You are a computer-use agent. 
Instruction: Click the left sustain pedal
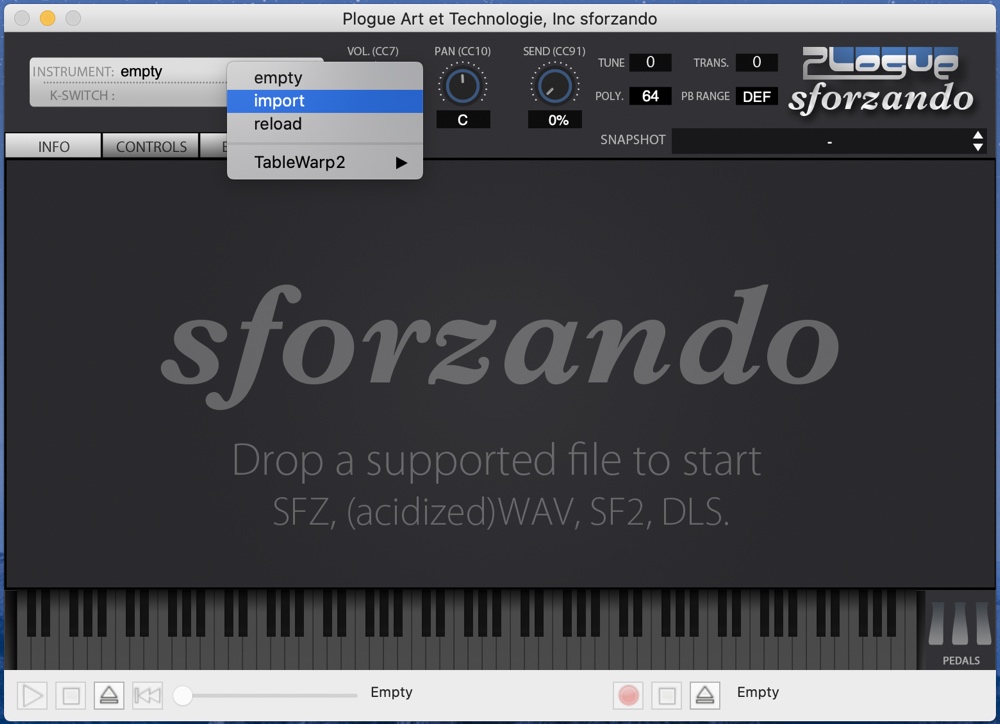point(936,623)
